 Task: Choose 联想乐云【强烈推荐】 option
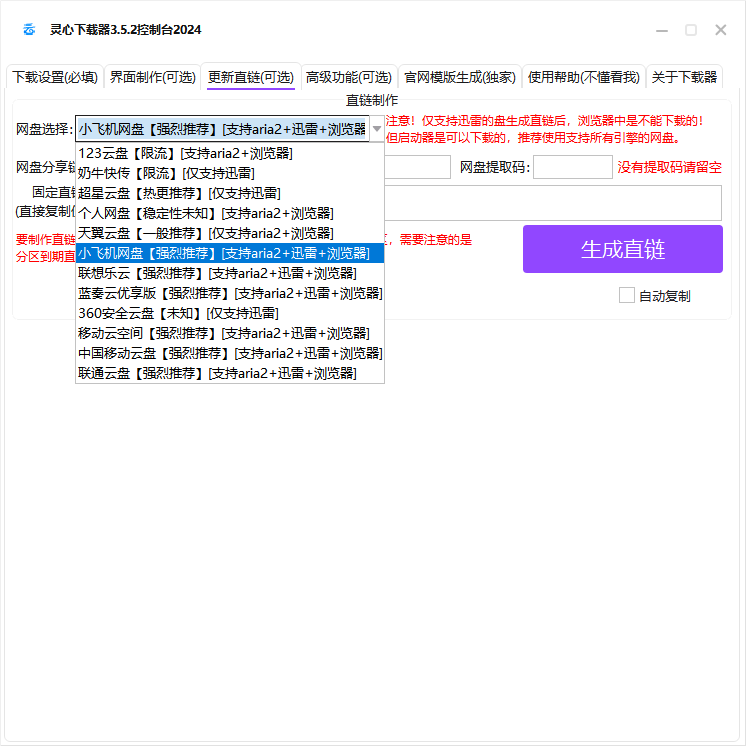(230, 273)
